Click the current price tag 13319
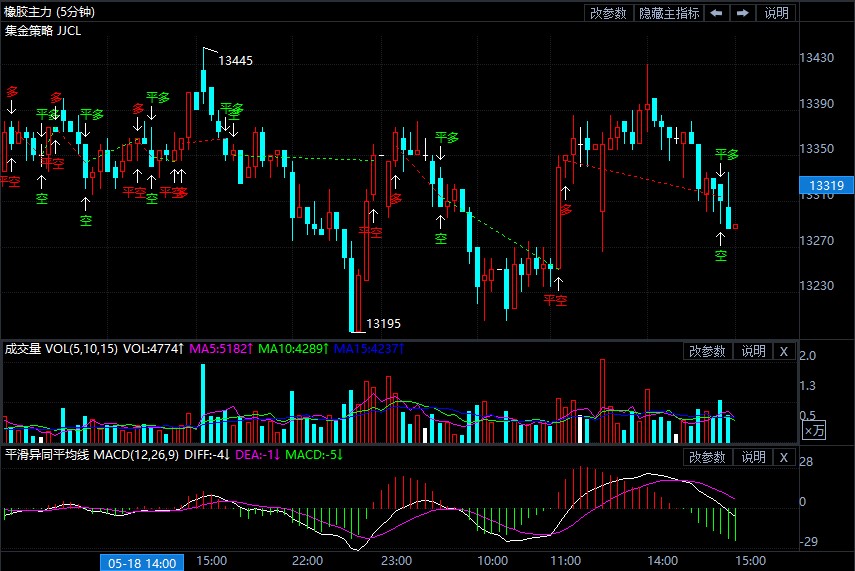 click(x=826, y=186)
